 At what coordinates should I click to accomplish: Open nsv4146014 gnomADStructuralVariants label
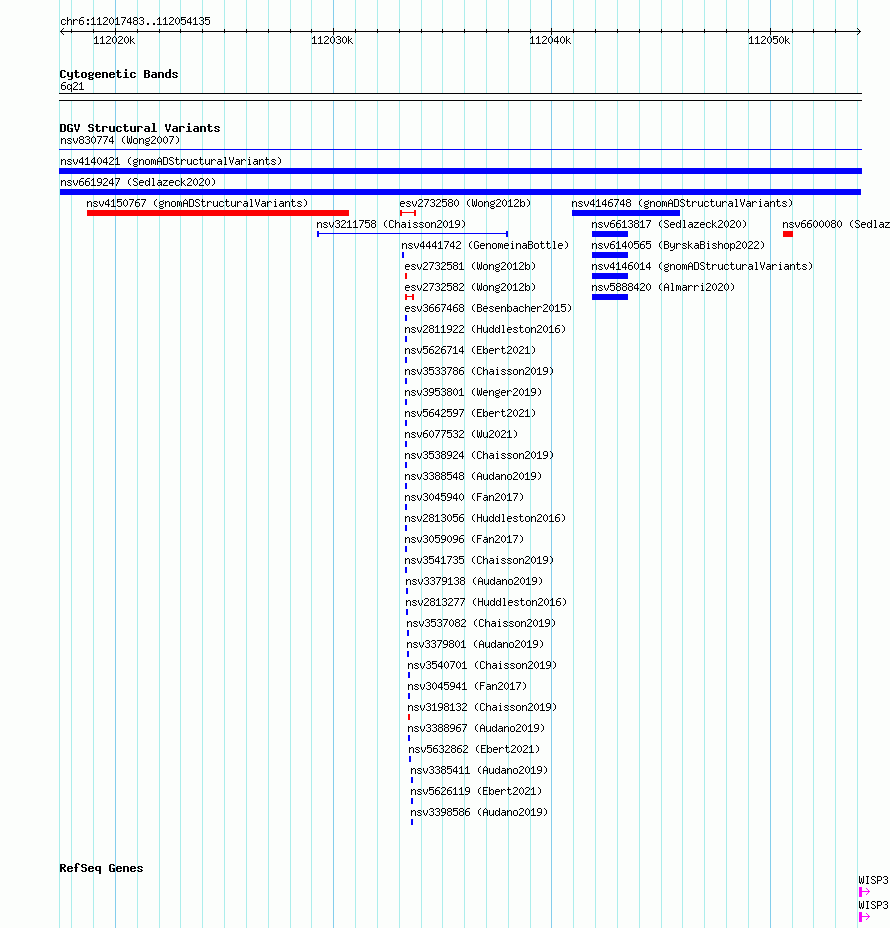pos(702,266)
